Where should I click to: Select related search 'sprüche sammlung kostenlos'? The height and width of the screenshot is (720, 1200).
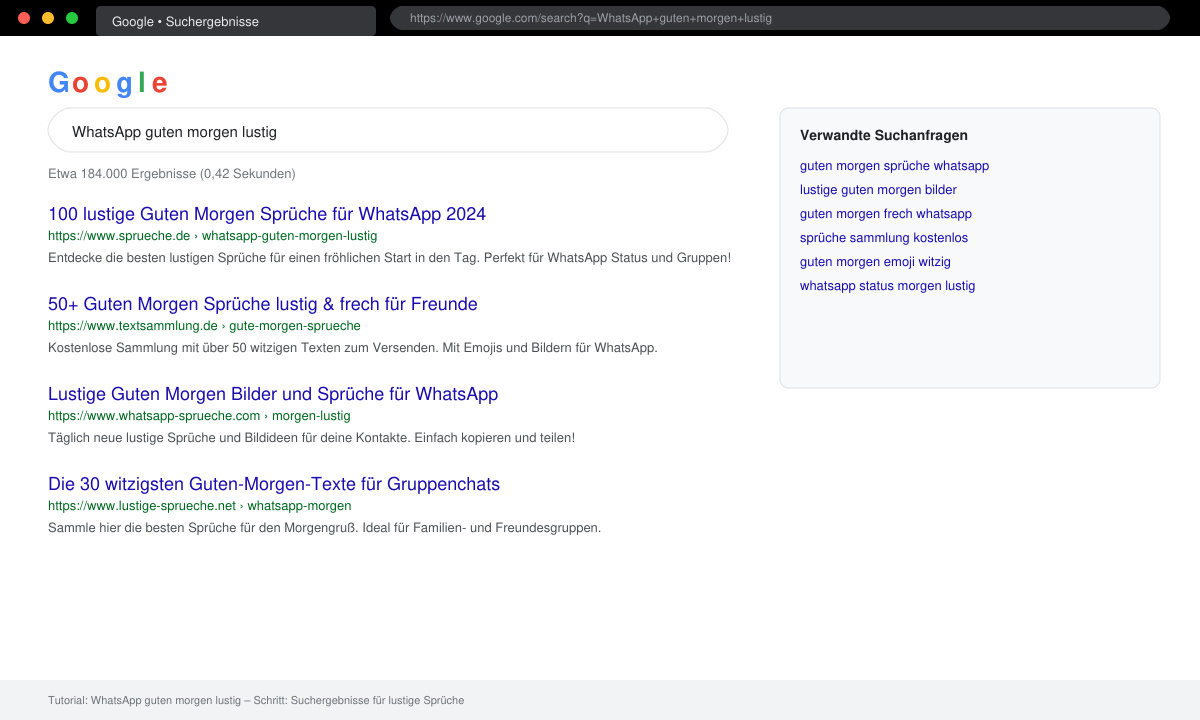point(884,238)
